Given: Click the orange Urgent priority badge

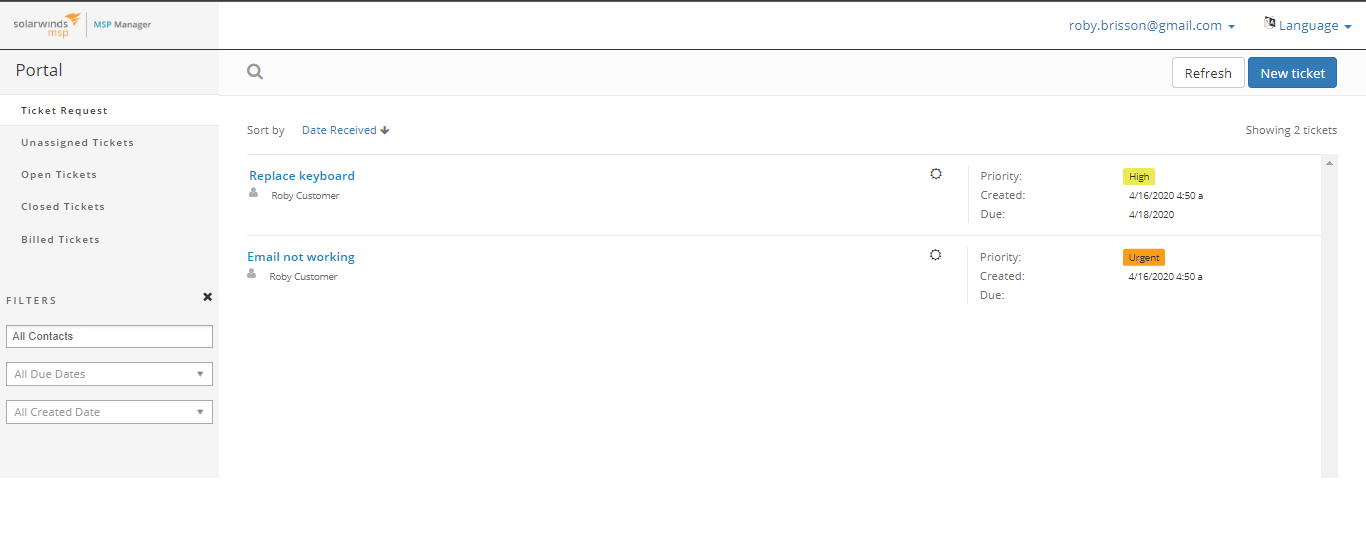Looking at the screenshot, I should tap(1144, 257).
